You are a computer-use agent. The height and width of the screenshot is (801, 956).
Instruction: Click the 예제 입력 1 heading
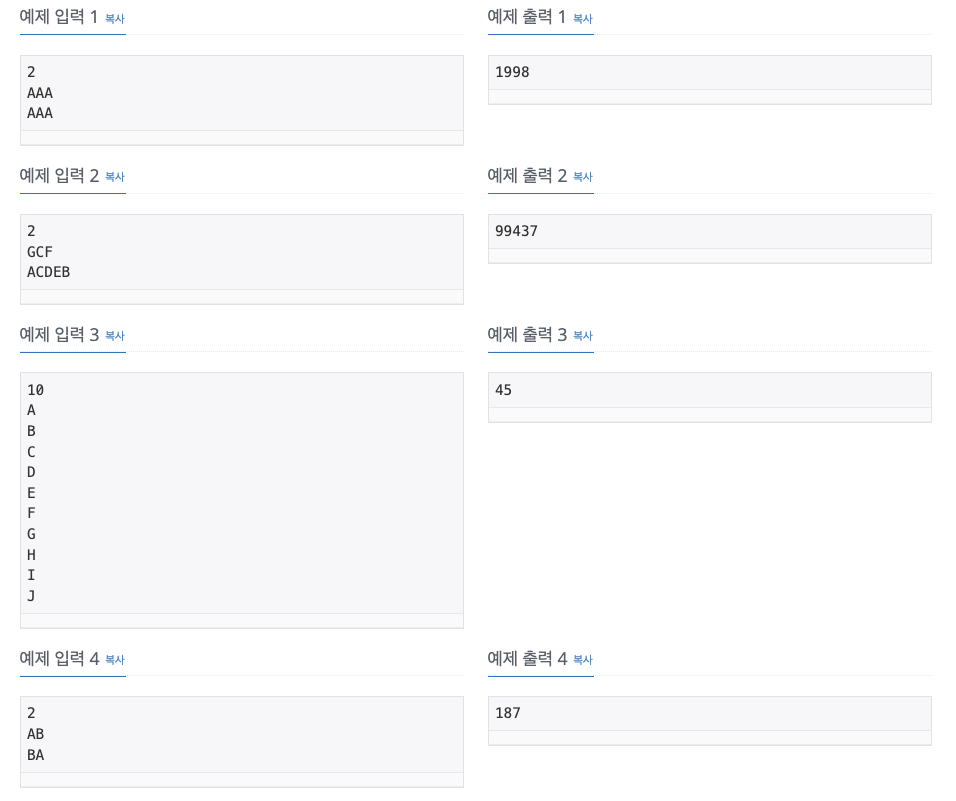coord(59,17)
